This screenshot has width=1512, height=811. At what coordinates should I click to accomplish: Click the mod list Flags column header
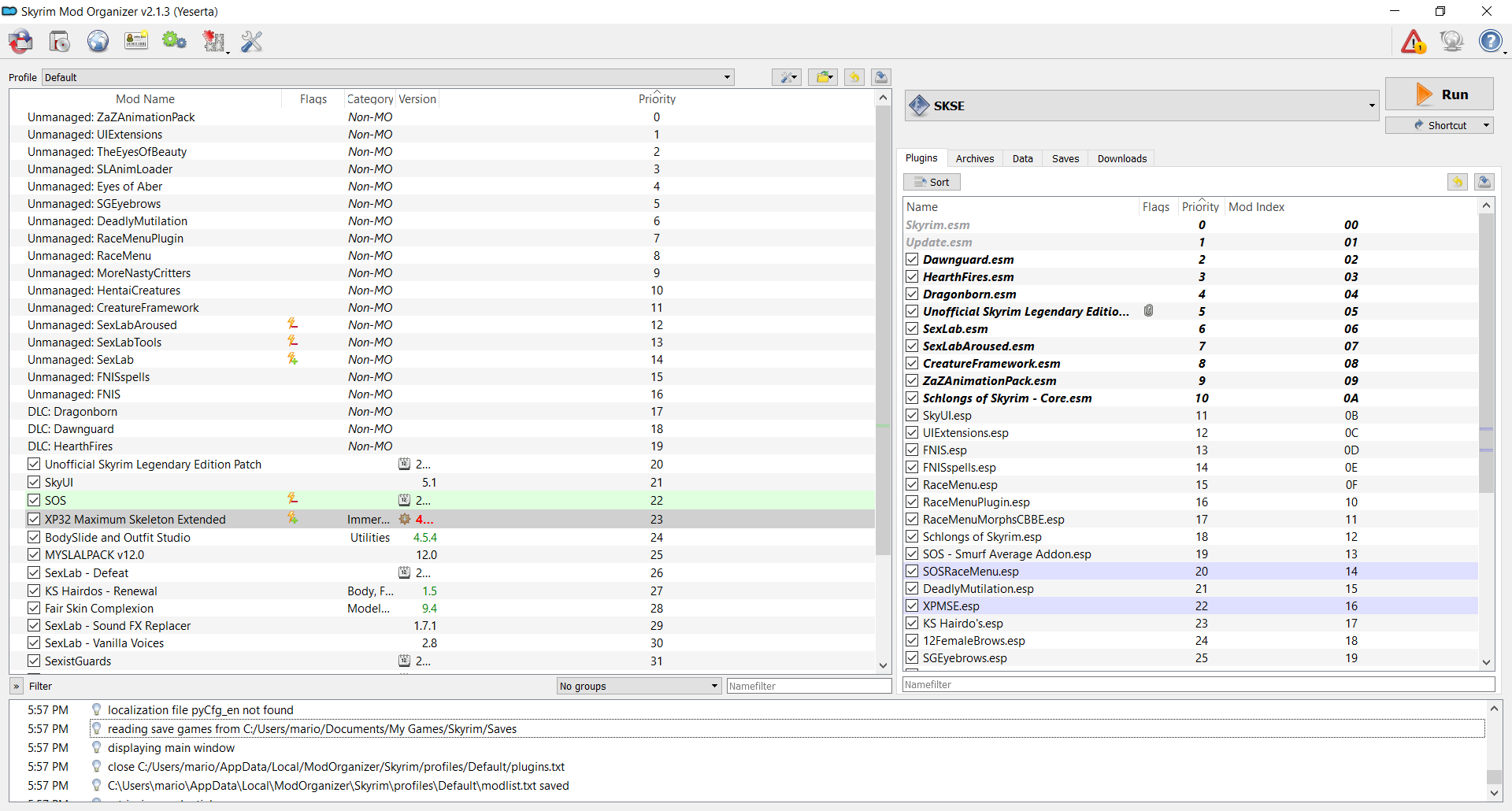[313, 99]
